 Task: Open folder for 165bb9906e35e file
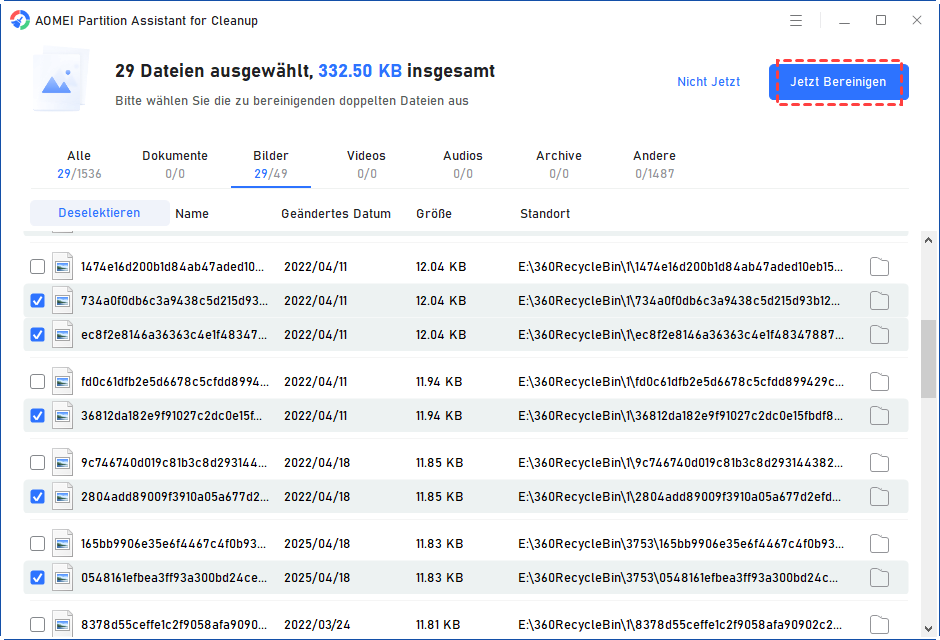(879, 544)
